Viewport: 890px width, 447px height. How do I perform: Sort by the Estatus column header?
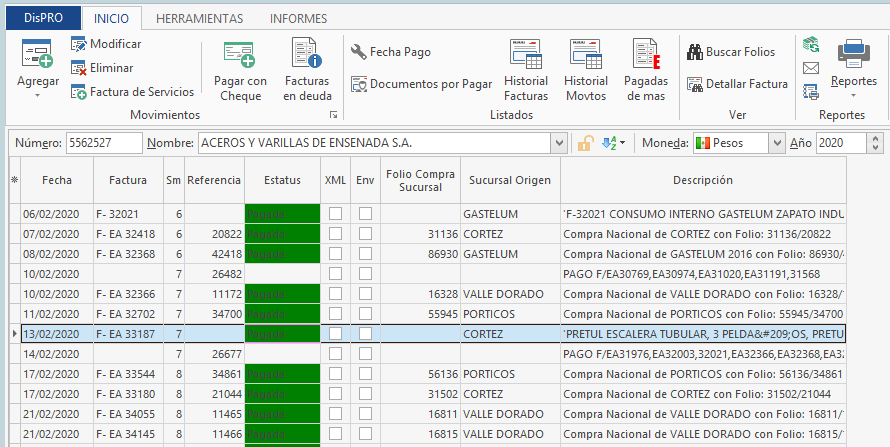coord(282,180)
